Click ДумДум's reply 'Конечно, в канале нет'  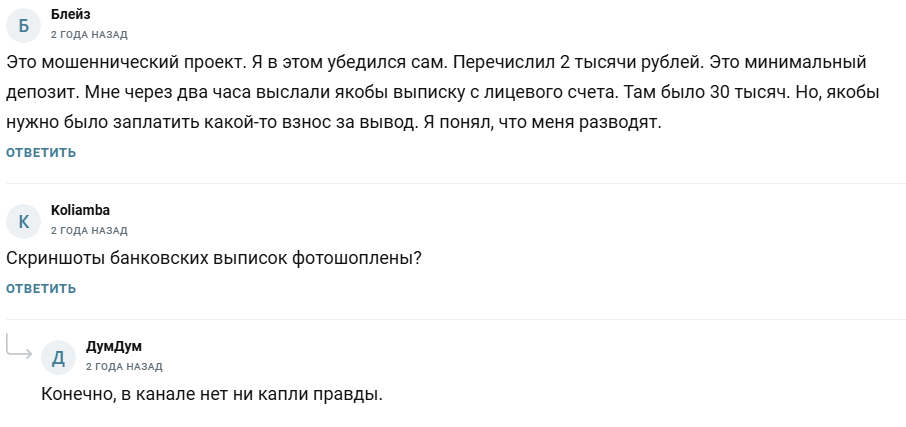212,394
